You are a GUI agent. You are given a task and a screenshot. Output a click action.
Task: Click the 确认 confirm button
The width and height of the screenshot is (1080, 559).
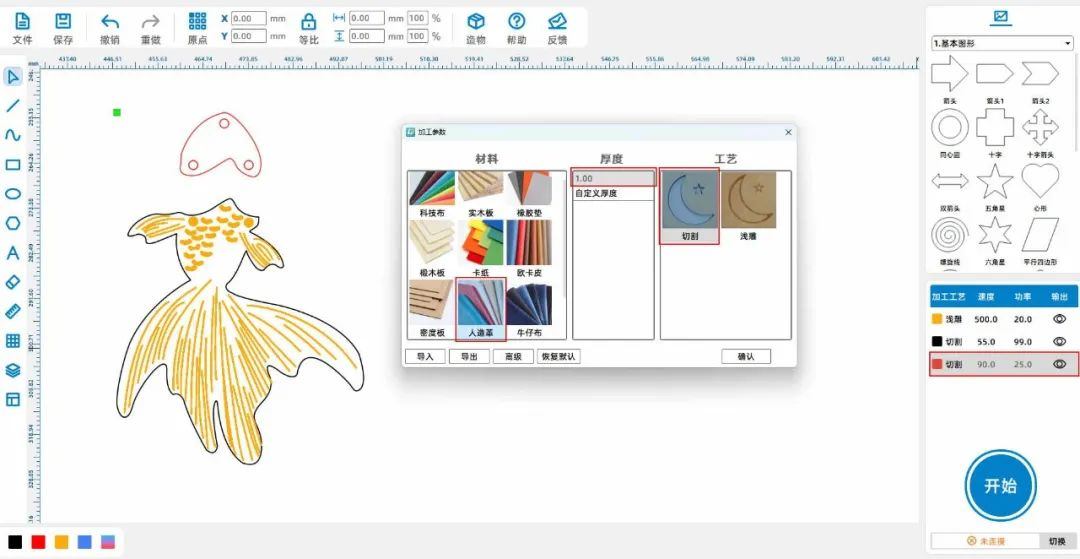pyautogui.click(x=746, y=356)
